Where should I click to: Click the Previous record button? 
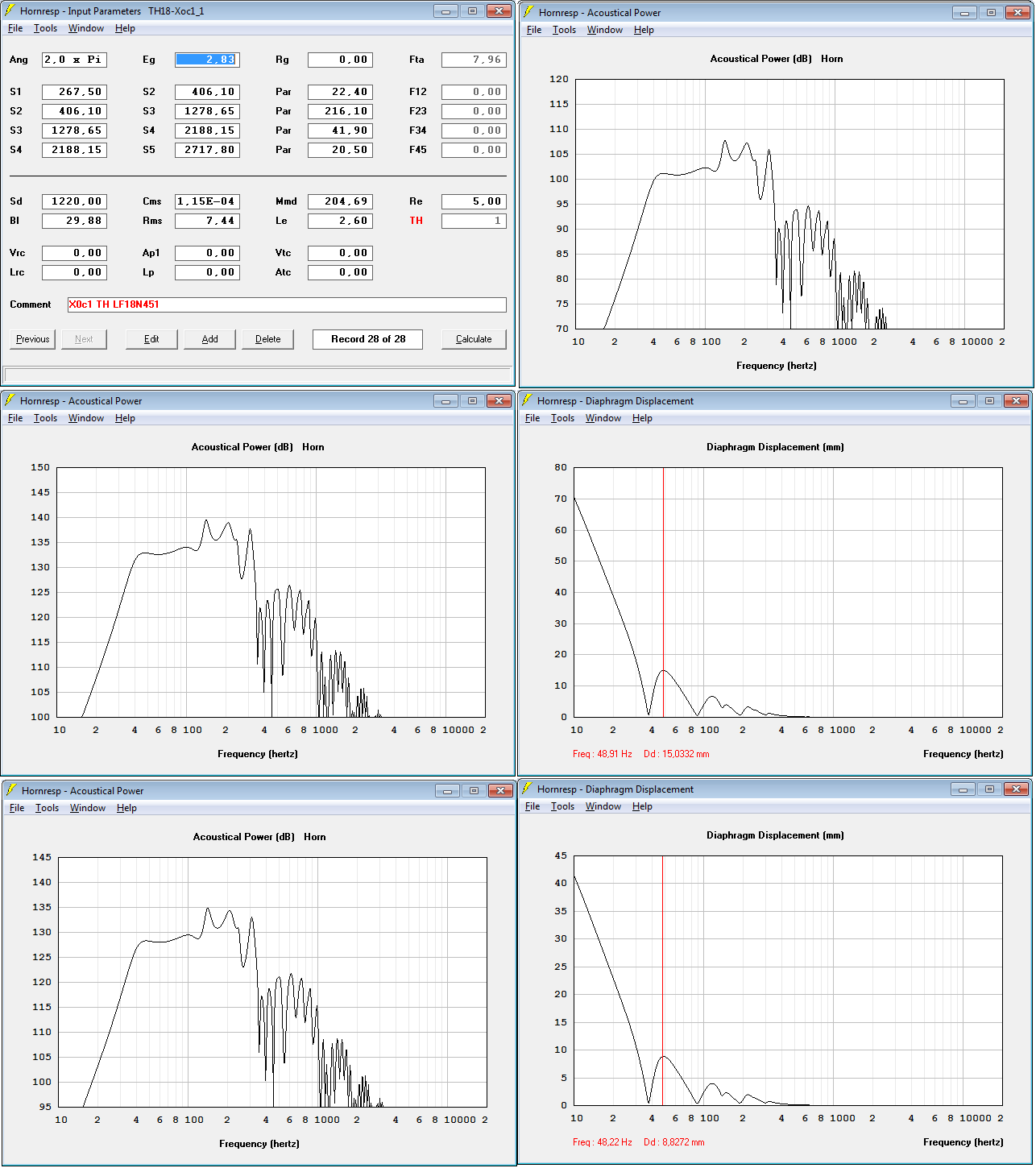click(32, 339)
